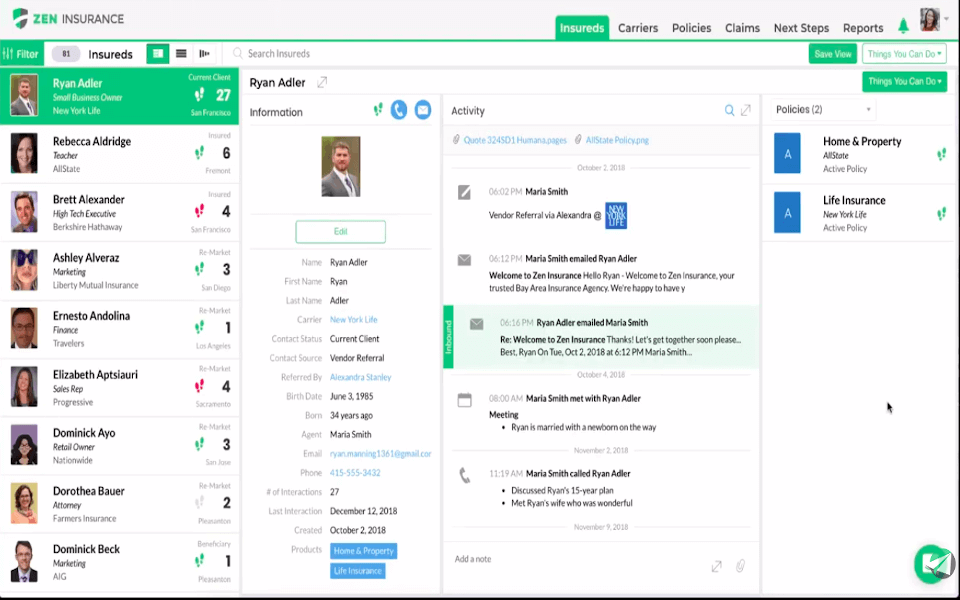Open attachment Quote 324SD1 Humana.pages

pos(515,140)
